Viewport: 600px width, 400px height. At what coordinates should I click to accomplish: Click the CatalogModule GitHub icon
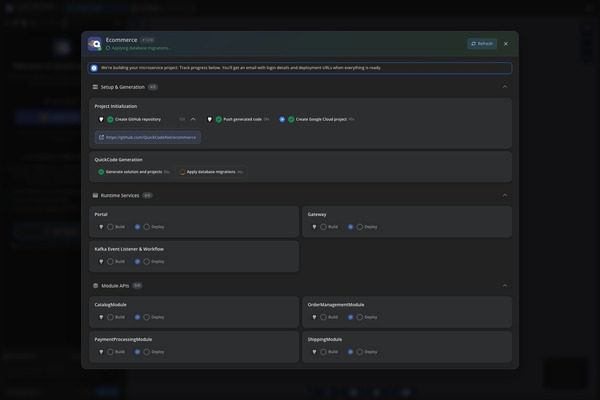pyautogui.click(x=101, y=317)
